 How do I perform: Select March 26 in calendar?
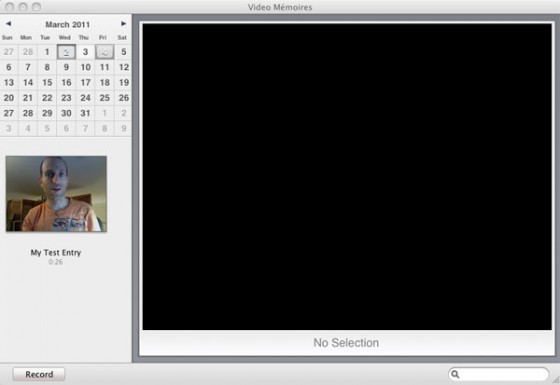coord(124,98)
